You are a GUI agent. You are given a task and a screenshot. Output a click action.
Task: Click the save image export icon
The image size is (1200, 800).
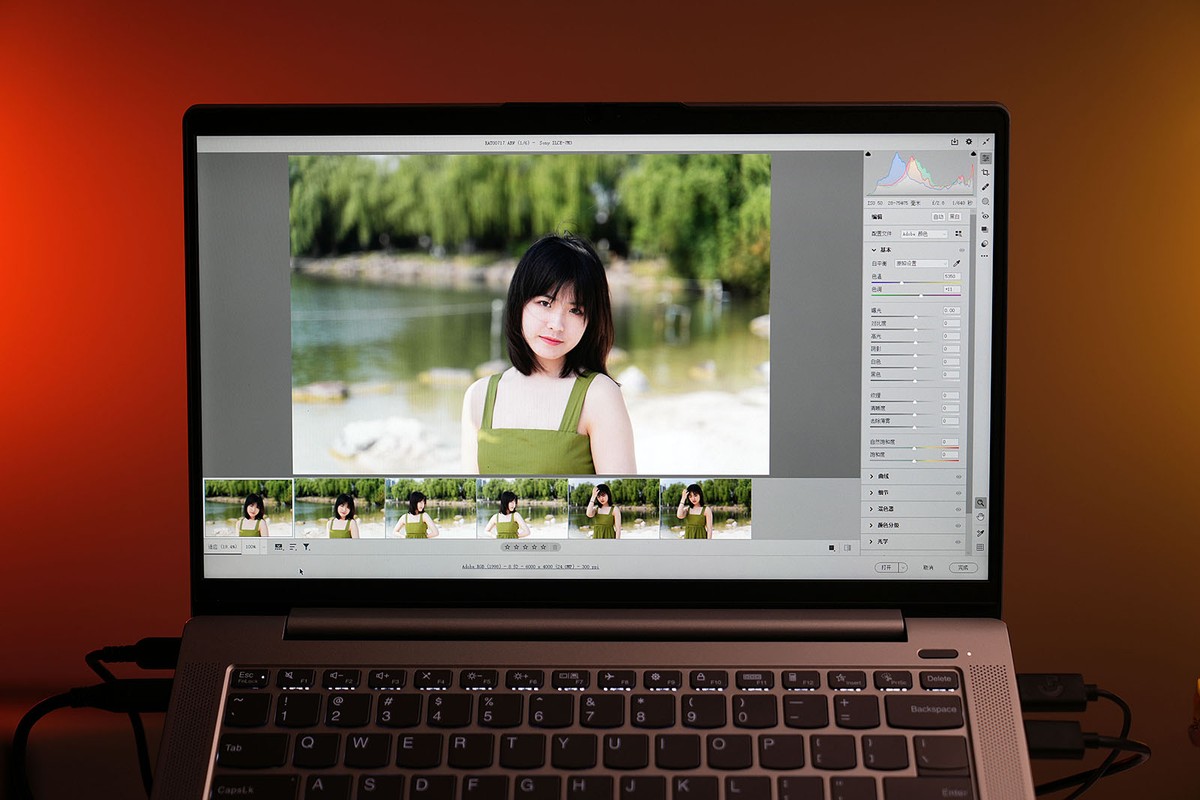point(954,142)
